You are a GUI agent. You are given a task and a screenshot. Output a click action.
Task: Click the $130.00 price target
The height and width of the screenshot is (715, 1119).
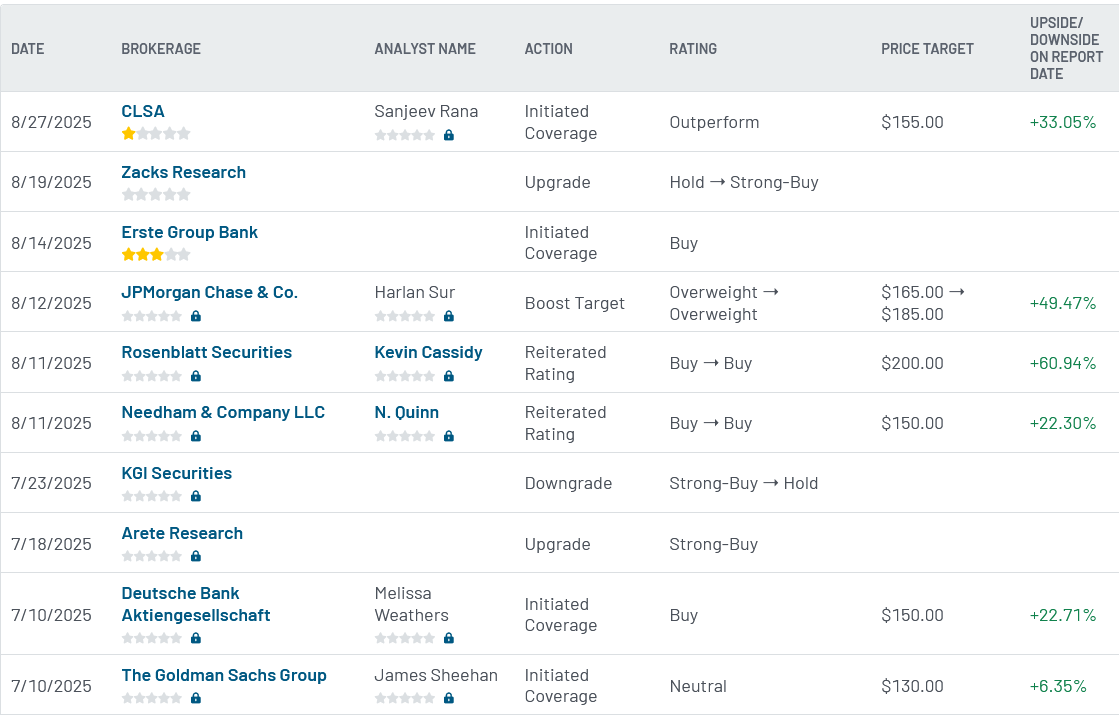(912, 686)
